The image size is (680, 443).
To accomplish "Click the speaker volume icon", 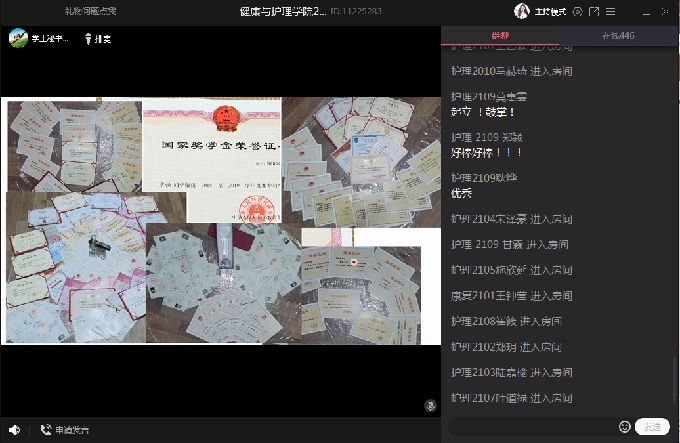I will point(14,430).
